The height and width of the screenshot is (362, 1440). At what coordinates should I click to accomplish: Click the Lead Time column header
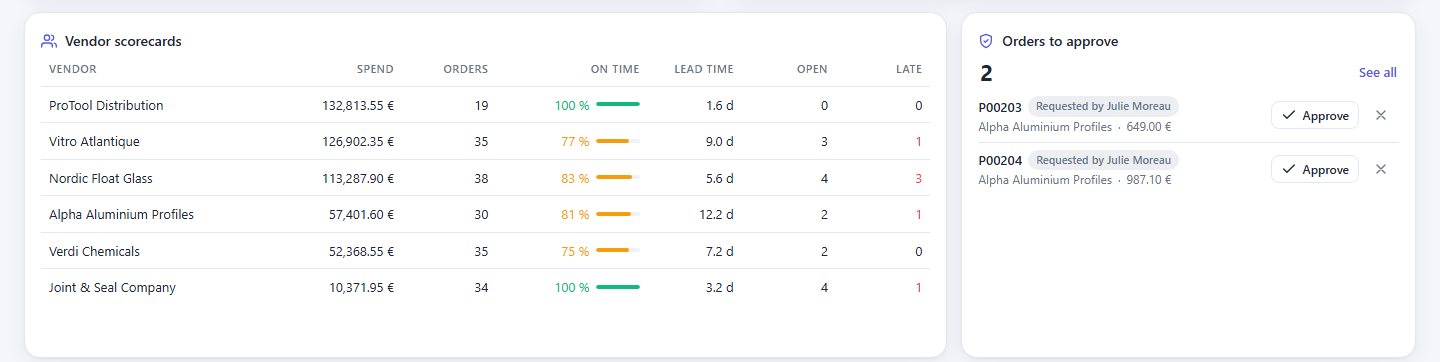704,69
